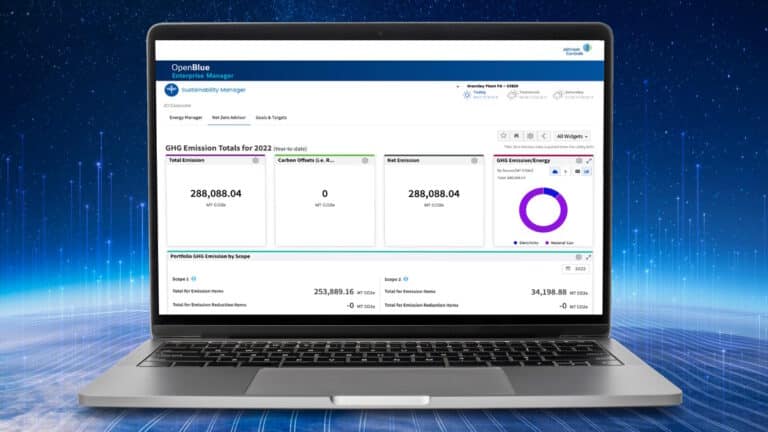768x432 pixels.
Task: Click the Carbon Offsets value 0
Action: pyautogui.click(x=325, y=193)
